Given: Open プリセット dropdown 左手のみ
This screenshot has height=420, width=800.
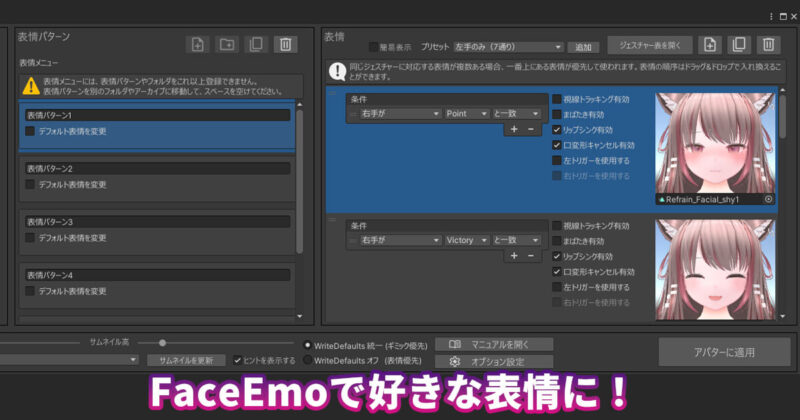Looking at the screenshot, I should (x=508, y=47).
